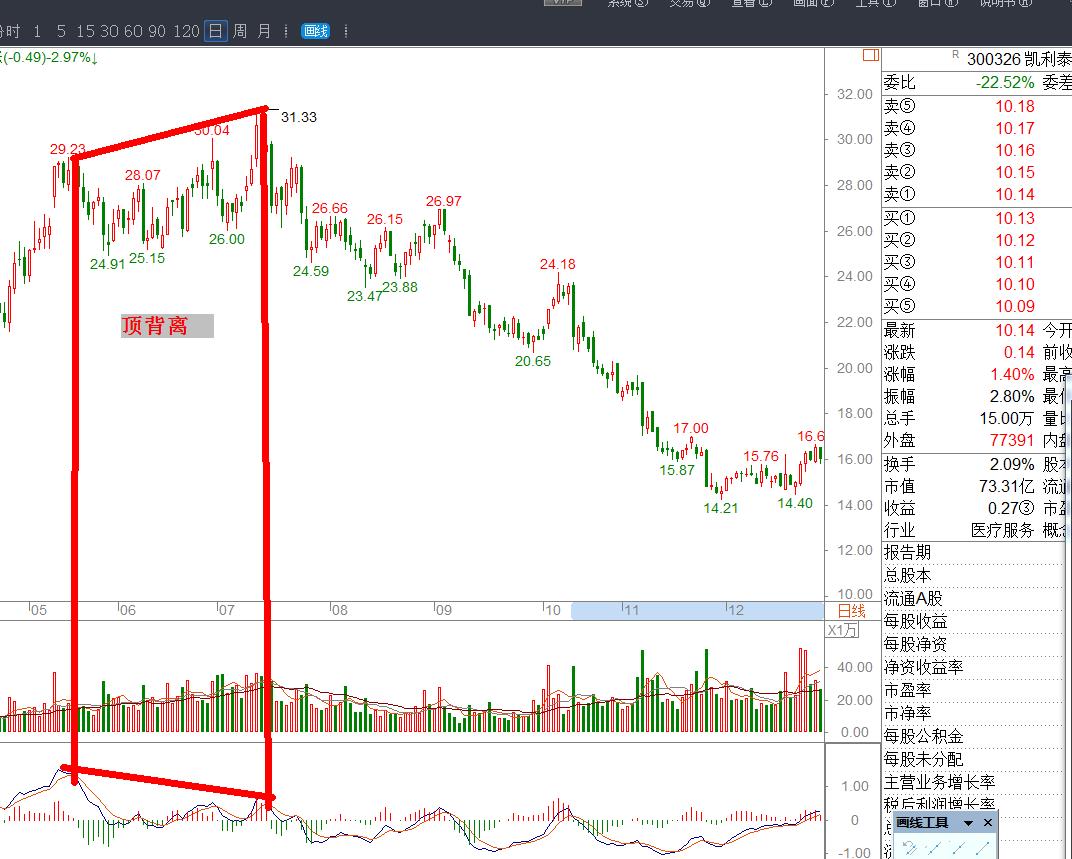The width and height of the screenshot is (1072, 859).
Task: Click the blue 画线 drawing button
Action: tap(316, 31)
